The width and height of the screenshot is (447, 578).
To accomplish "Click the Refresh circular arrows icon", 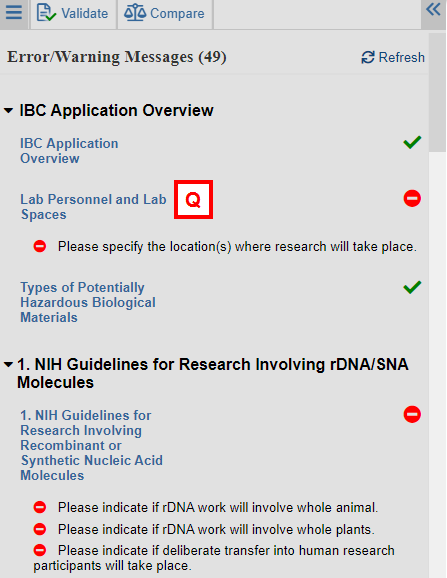I will (x=368, y=58).
